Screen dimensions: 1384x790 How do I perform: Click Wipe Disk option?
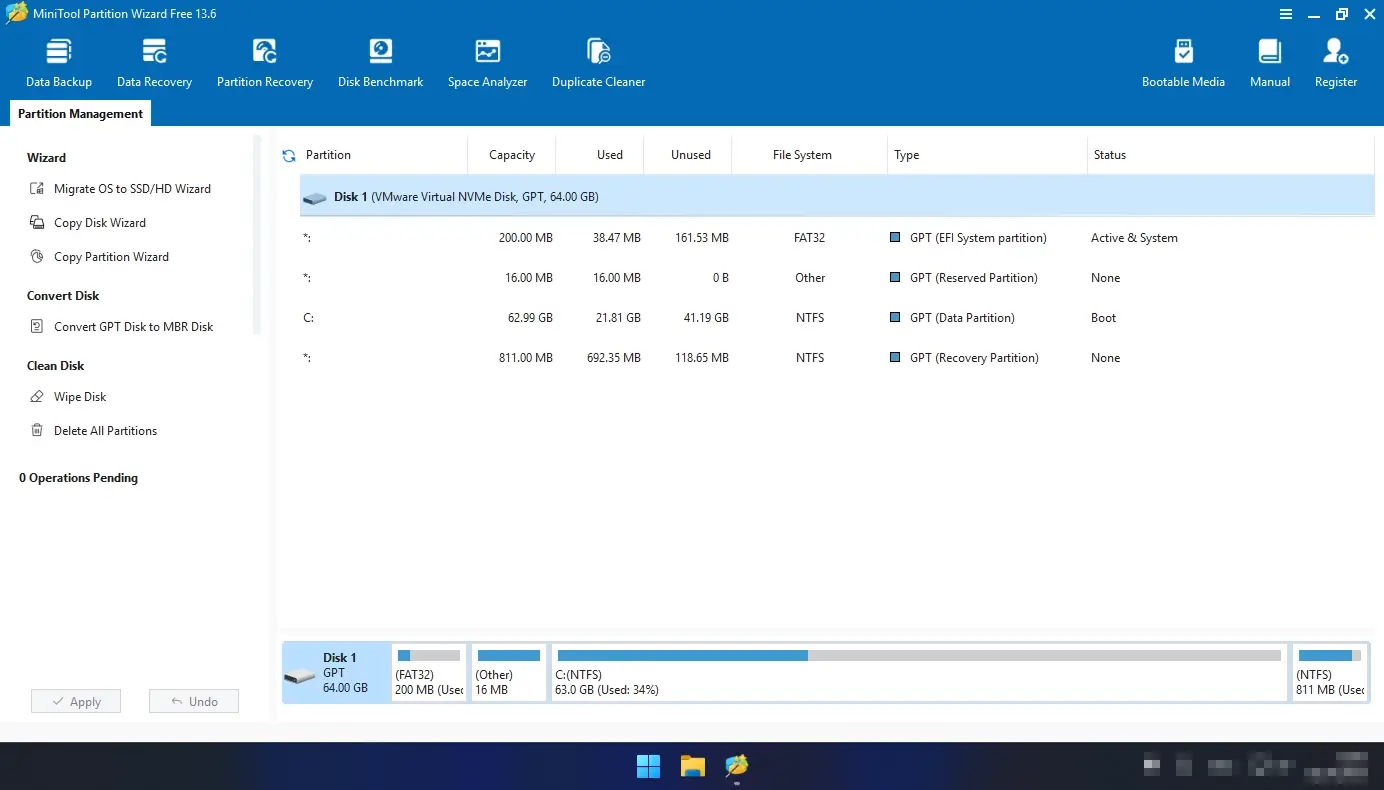[x=80, y=397]
